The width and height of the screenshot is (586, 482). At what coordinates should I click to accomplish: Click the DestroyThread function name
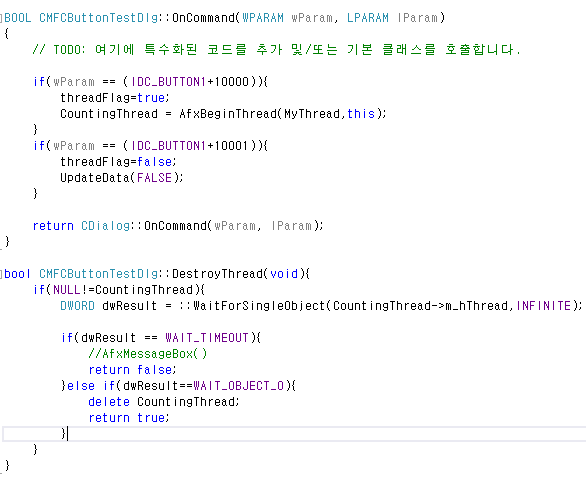coord(218,274)
